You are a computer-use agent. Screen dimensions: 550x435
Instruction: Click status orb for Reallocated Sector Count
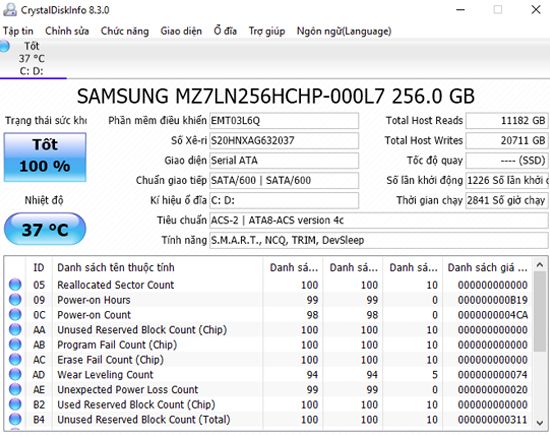pyautogui.click(x=15, y=285)
